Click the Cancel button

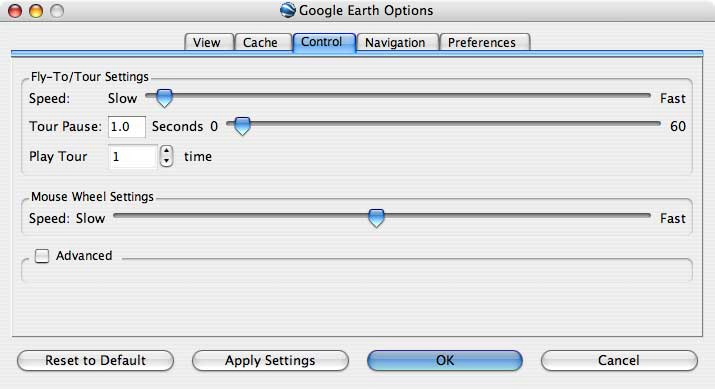[619, 360]
